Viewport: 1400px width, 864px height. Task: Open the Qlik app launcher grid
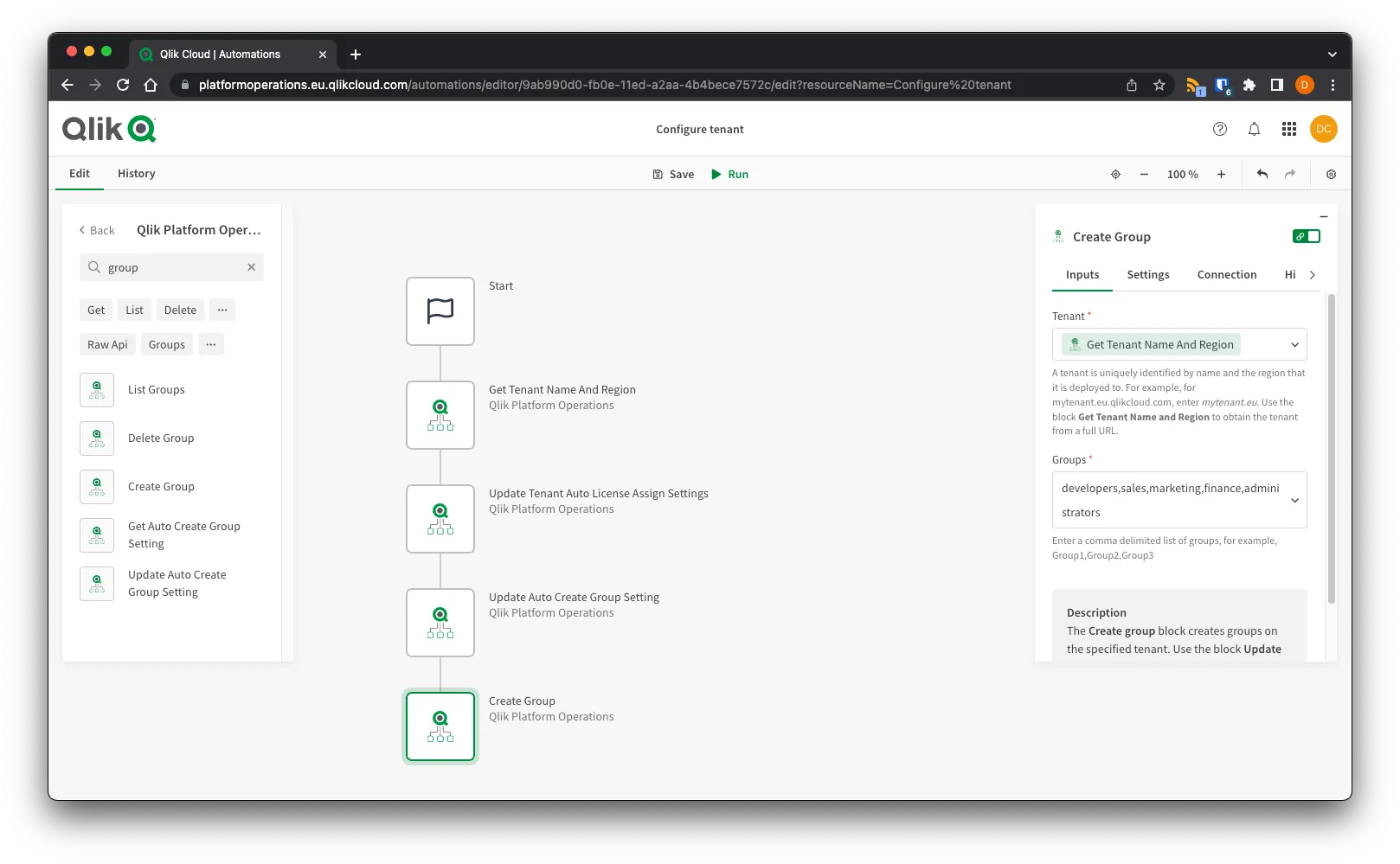click(1288, 129)
